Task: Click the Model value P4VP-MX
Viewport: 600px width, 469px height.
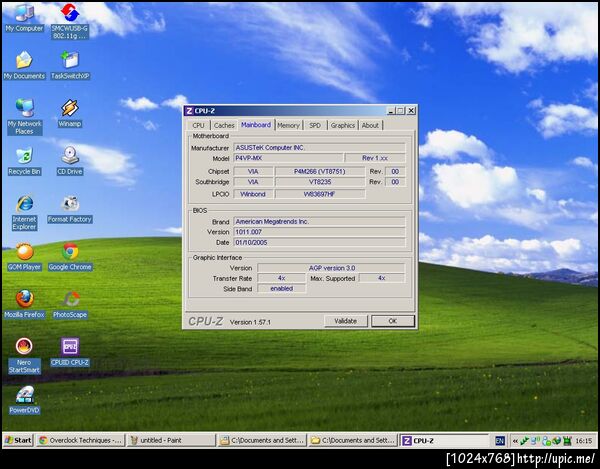Action: click(288, 158)
